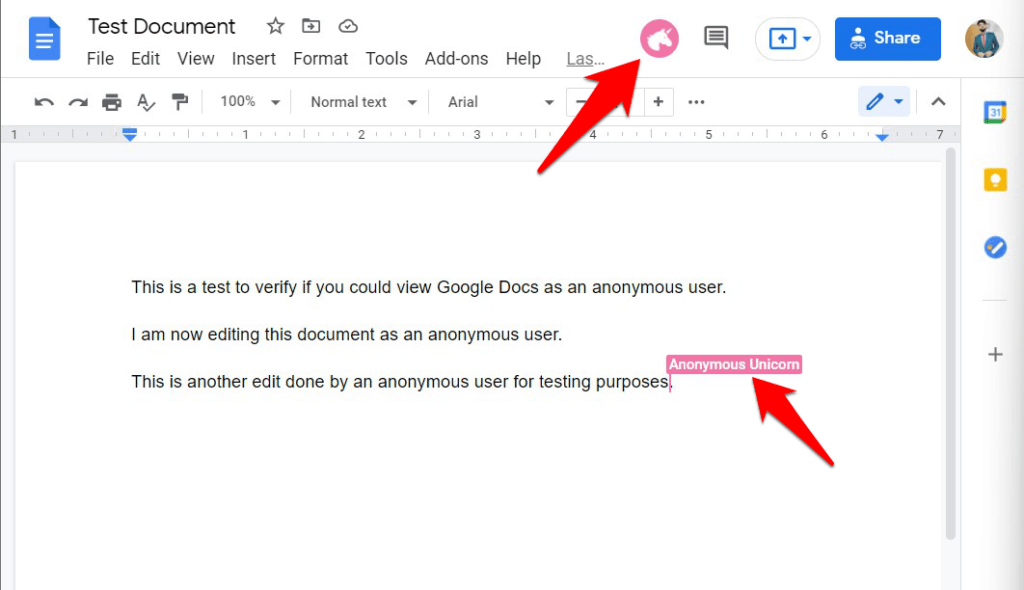Click the Print icon

112,101
